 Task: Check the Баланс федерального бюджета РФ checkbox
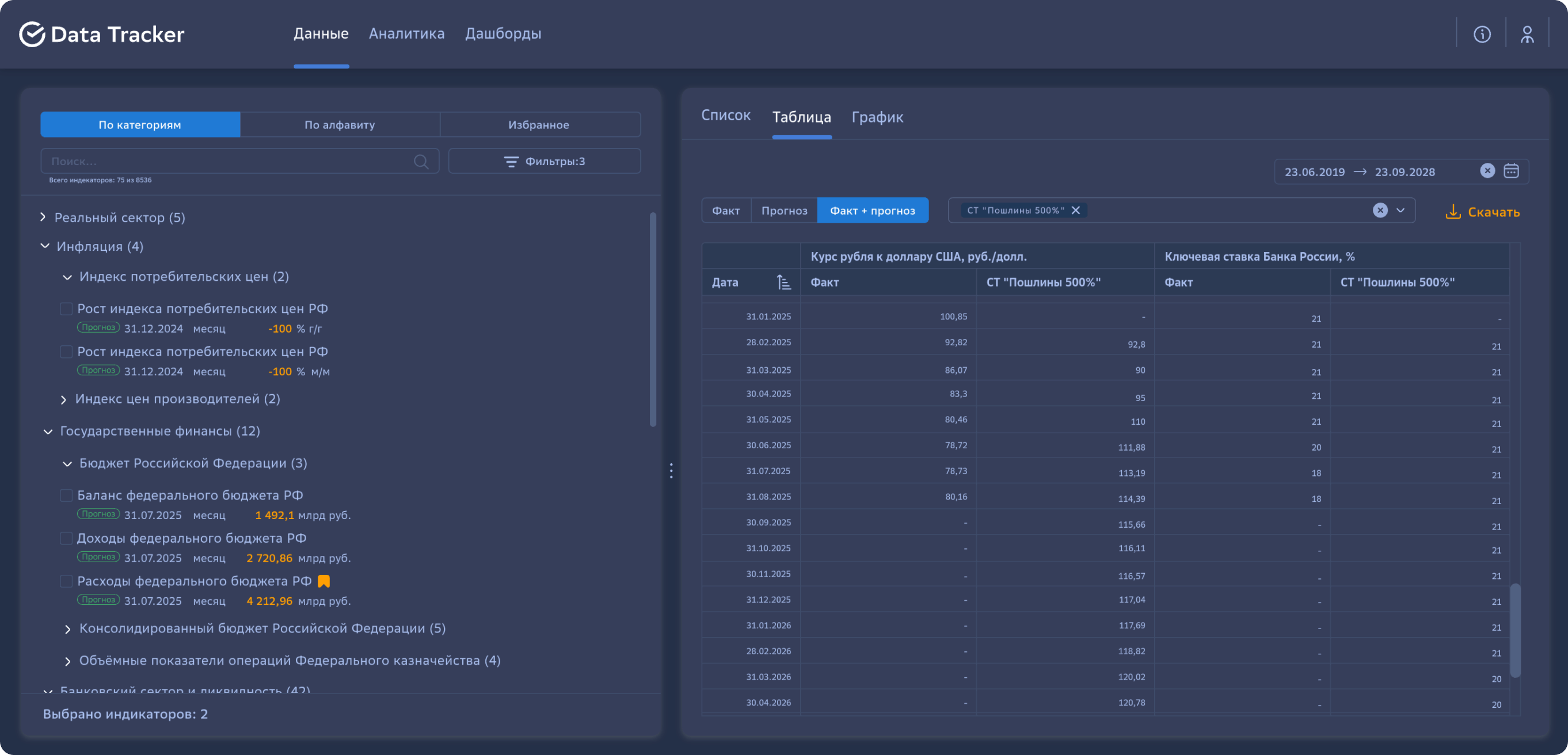[66, 495]
